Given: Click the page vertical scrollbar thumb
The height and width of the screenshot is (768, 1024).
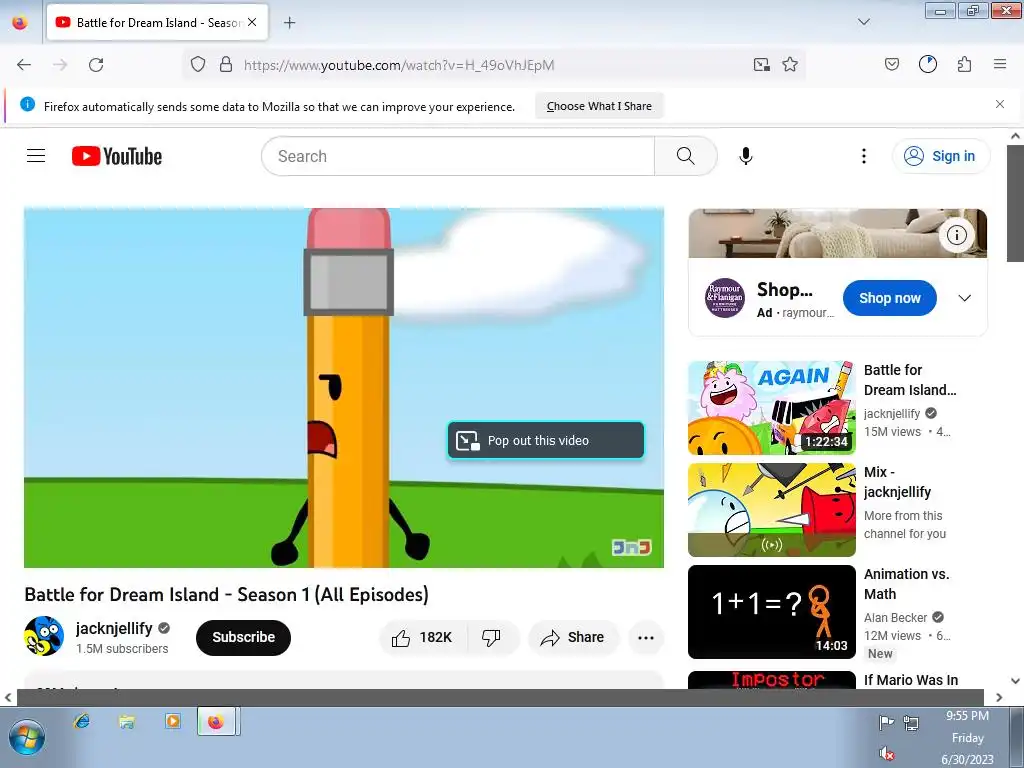Looking at the screenshot, I should (x=1016, y=202).
